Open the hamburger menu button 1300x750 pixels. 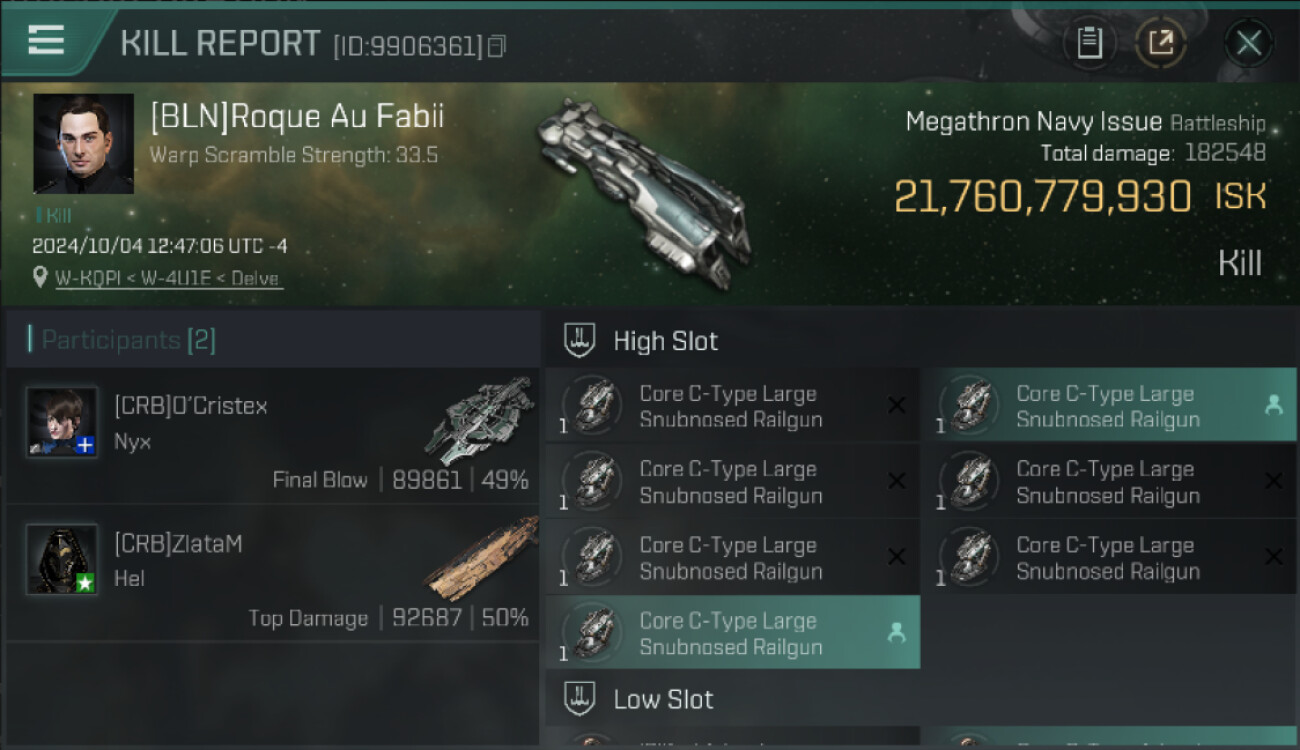[x=47, y=41]
